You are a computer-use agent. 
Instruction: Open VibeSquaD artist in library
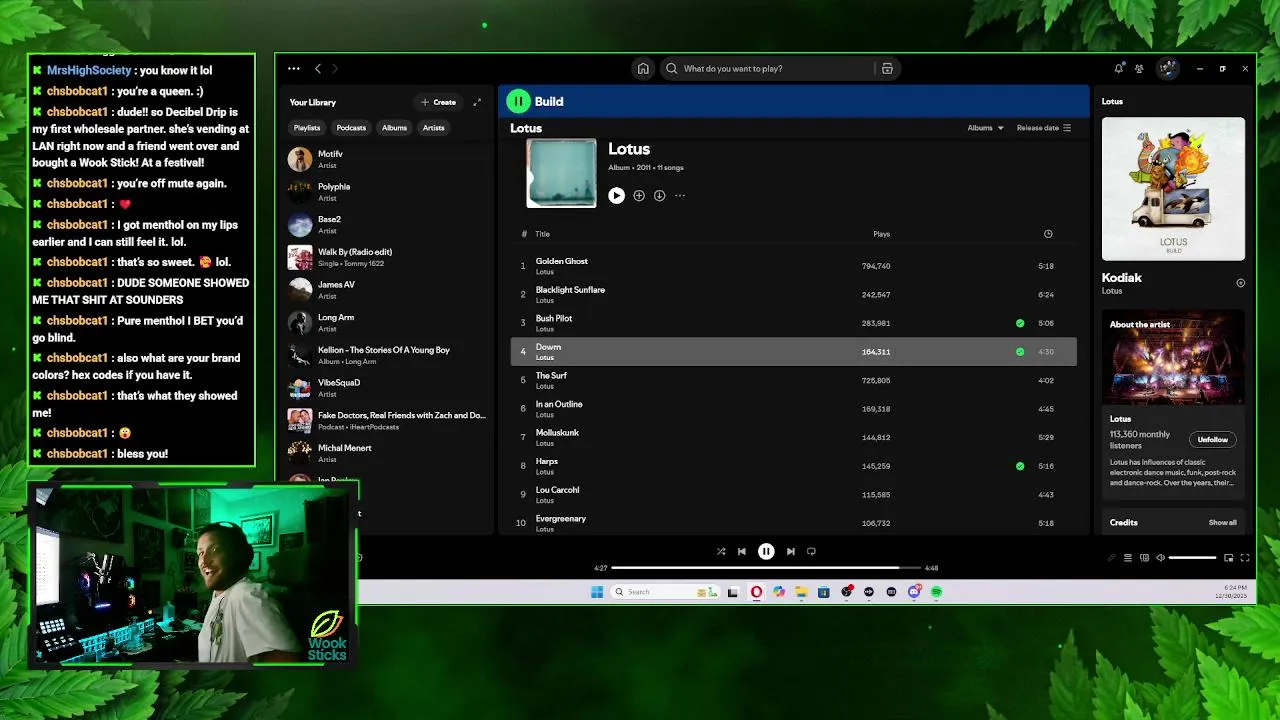(x=386, y=388)
